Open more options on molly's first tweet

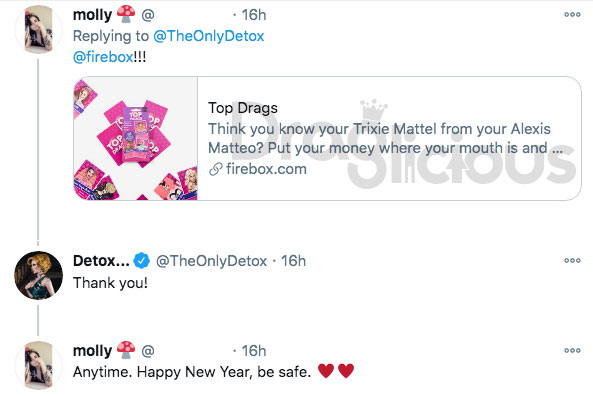(572, 15)
